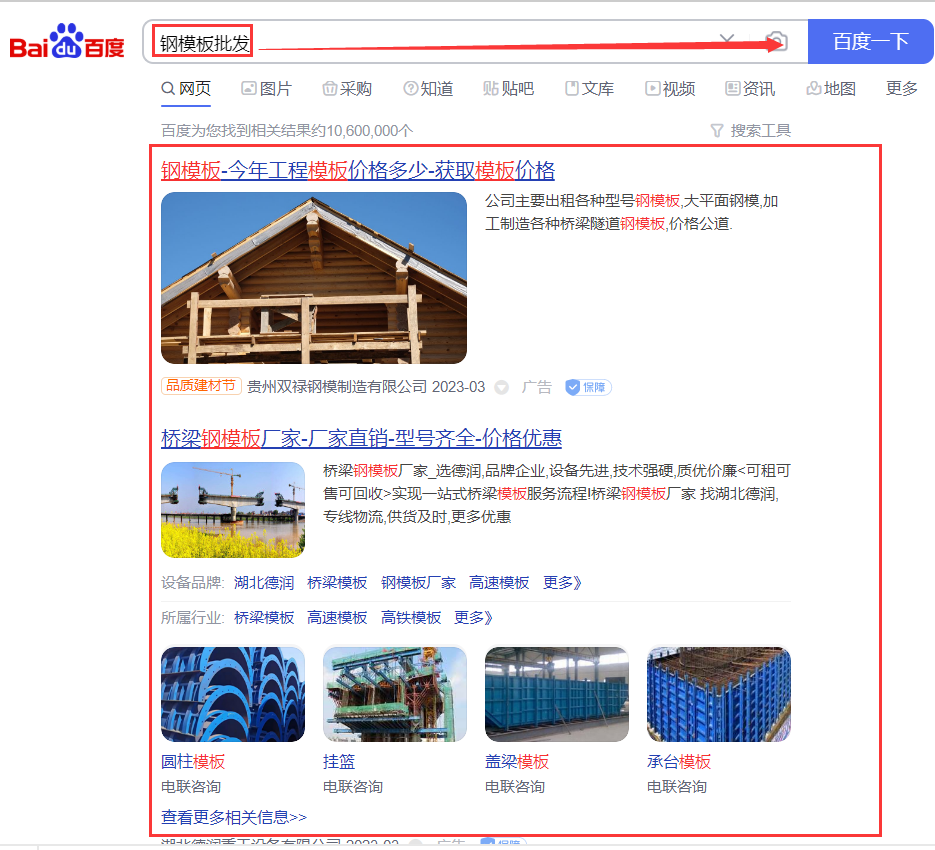Click the 品质建材节 orange tag
Image resolution: width=935 pixels, height=850 pixels.
pos(201,386)
